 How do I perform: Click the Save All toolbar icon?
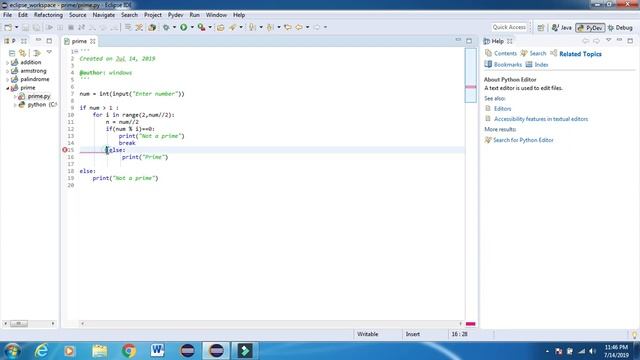tap(36, 27)
